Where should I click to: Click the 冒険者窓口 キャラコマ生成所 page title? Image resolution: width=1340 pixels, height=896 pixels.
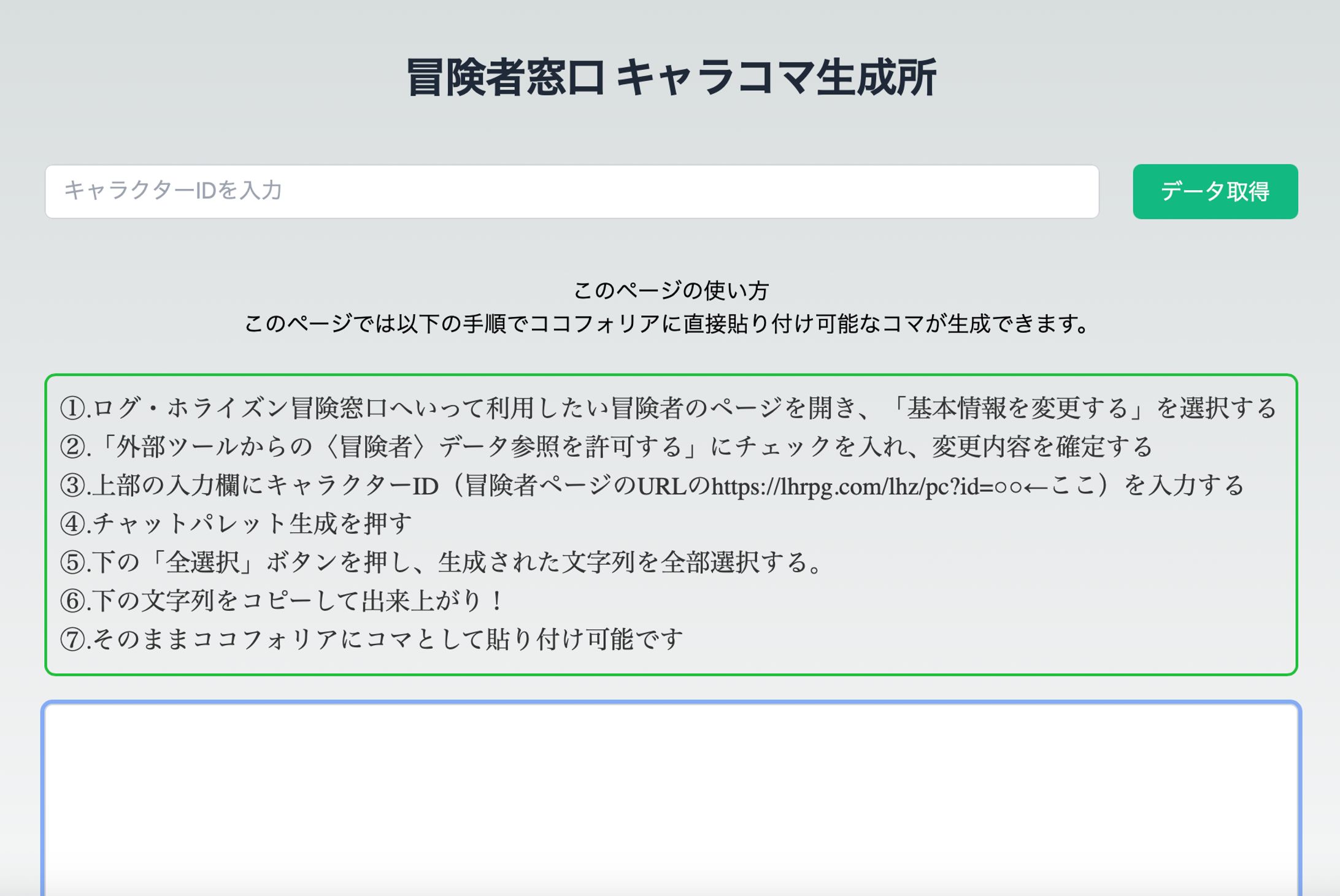tap(671, 78)
